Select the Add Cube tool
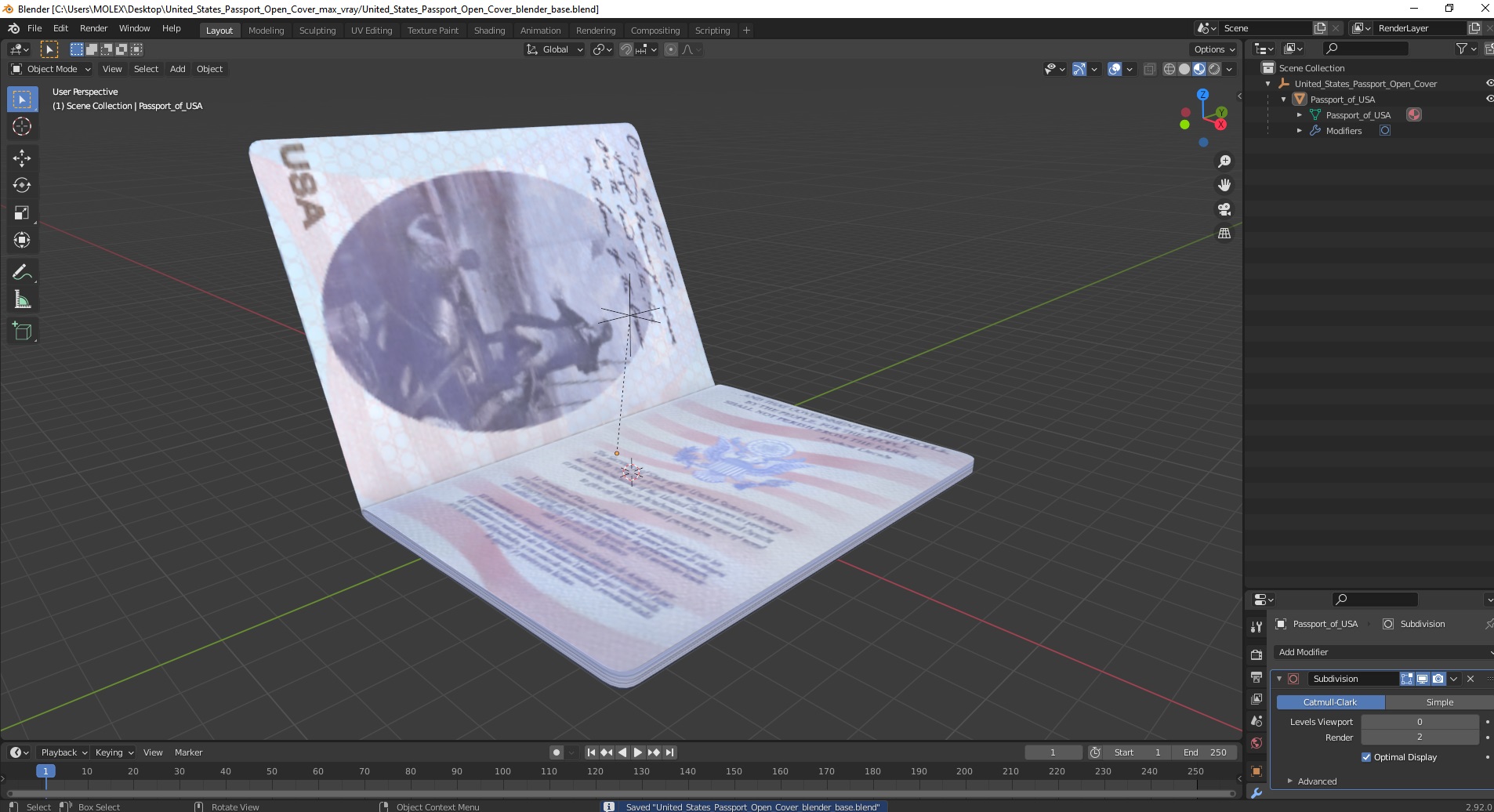The image size is (1494, 812). 22,332
